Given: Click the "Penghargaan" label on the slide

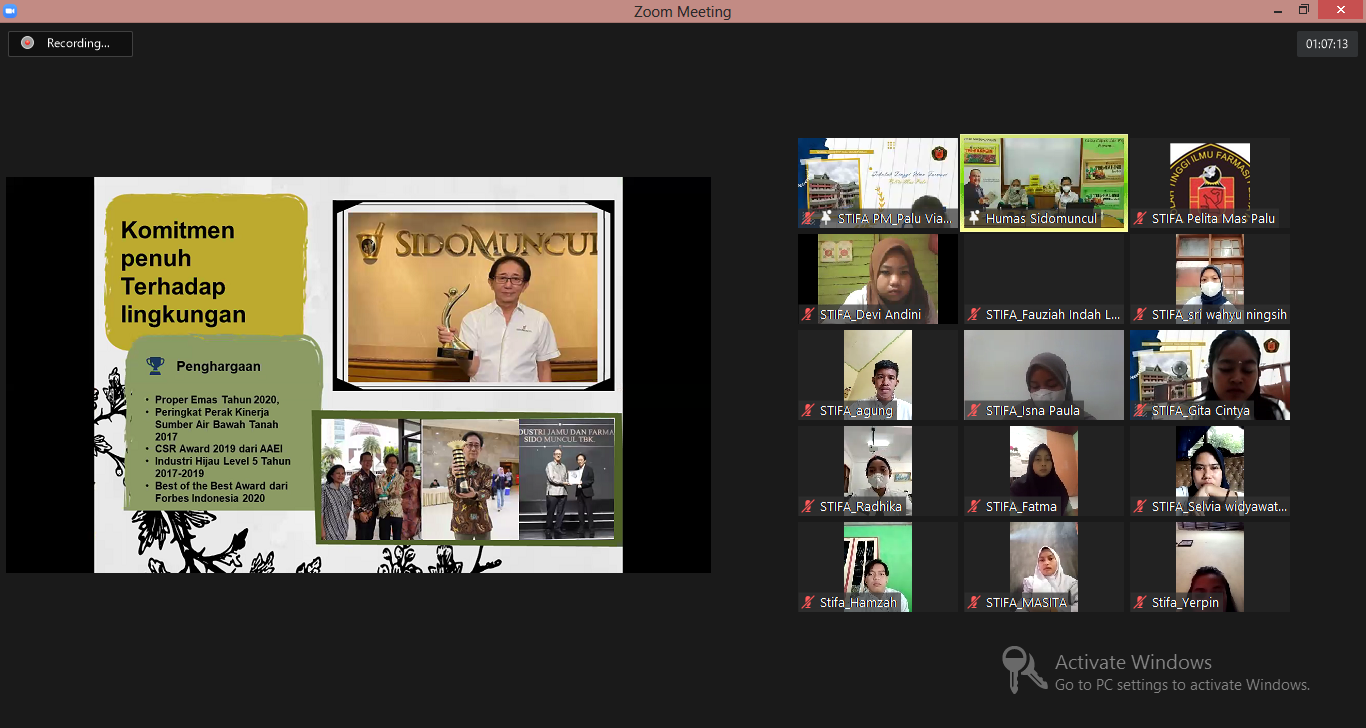Looking at the screenshot, I should click(x=218, y=367).
